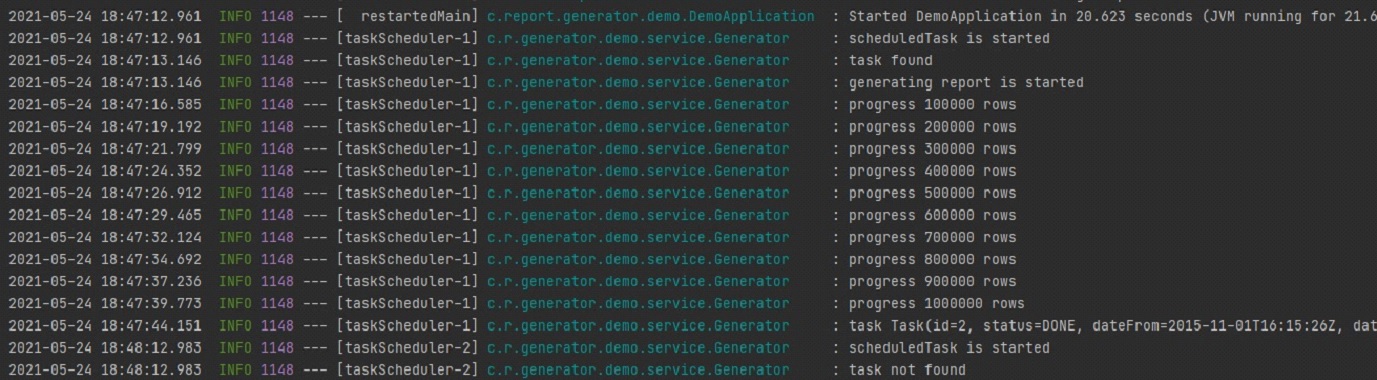Screen dimensions: 1377x380
Task: Select the 'progress 500000 rows' log line
Action: 932,193
